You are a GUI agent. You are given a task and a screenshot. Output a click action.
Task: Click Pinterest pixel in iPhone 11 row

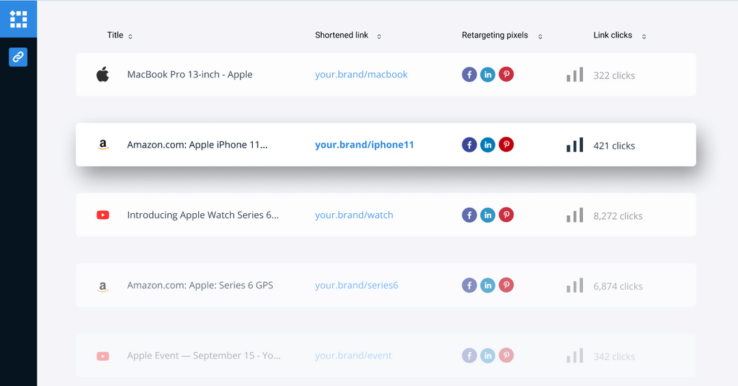pos(506,145)
